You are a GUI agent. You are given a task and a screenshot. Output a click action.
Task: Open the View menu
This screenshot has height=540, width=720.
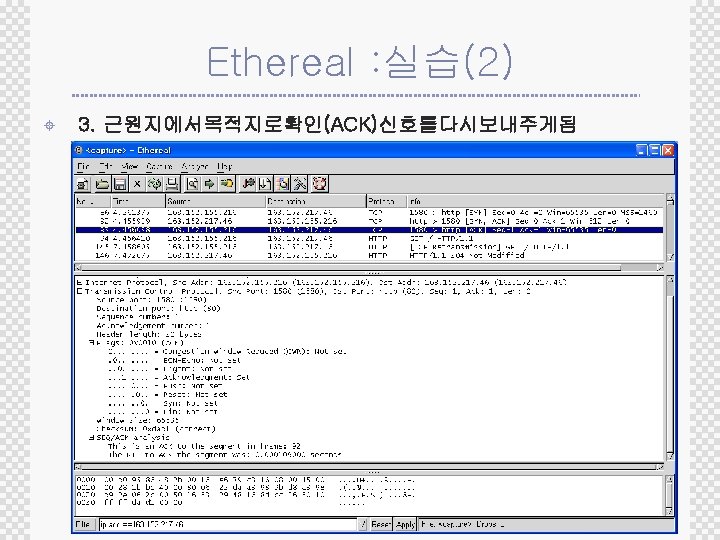[x=130, y=166]
